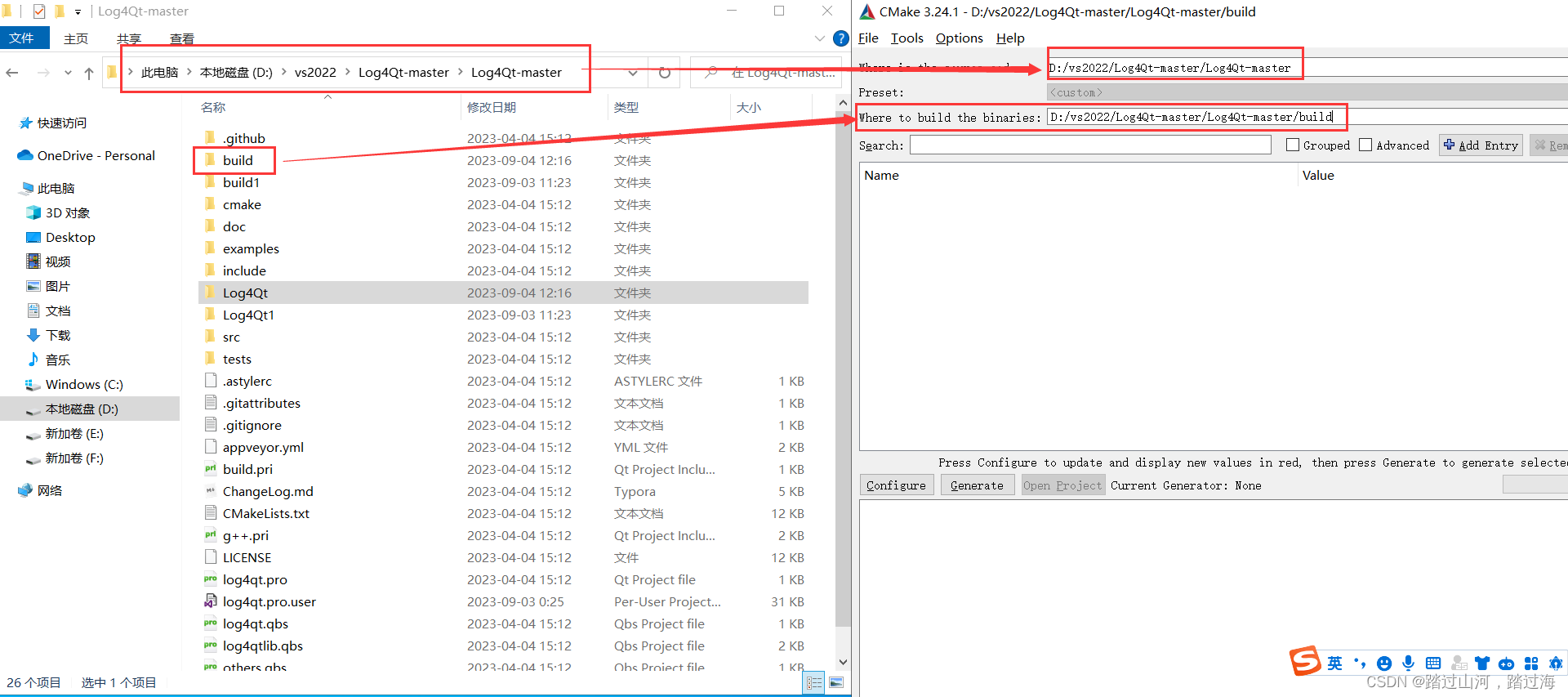Switch to details view icon
The width and height of the screenshot is (1568, 697).
coord(814,683)
